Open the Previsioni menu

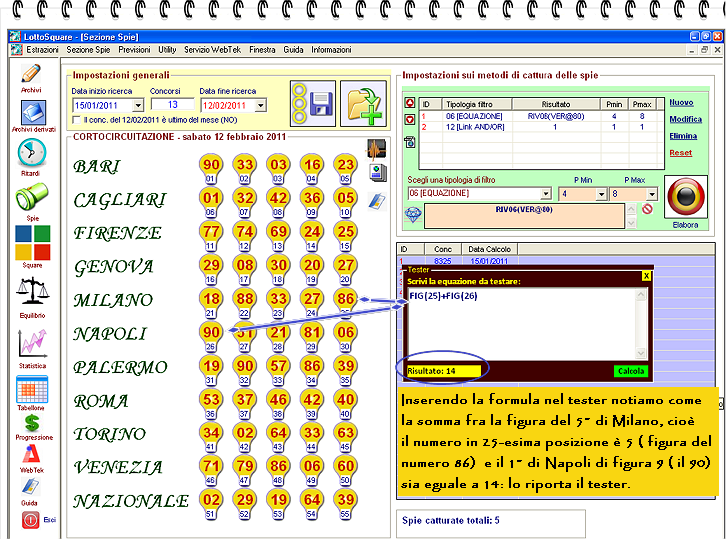click(x=134, y=50)
